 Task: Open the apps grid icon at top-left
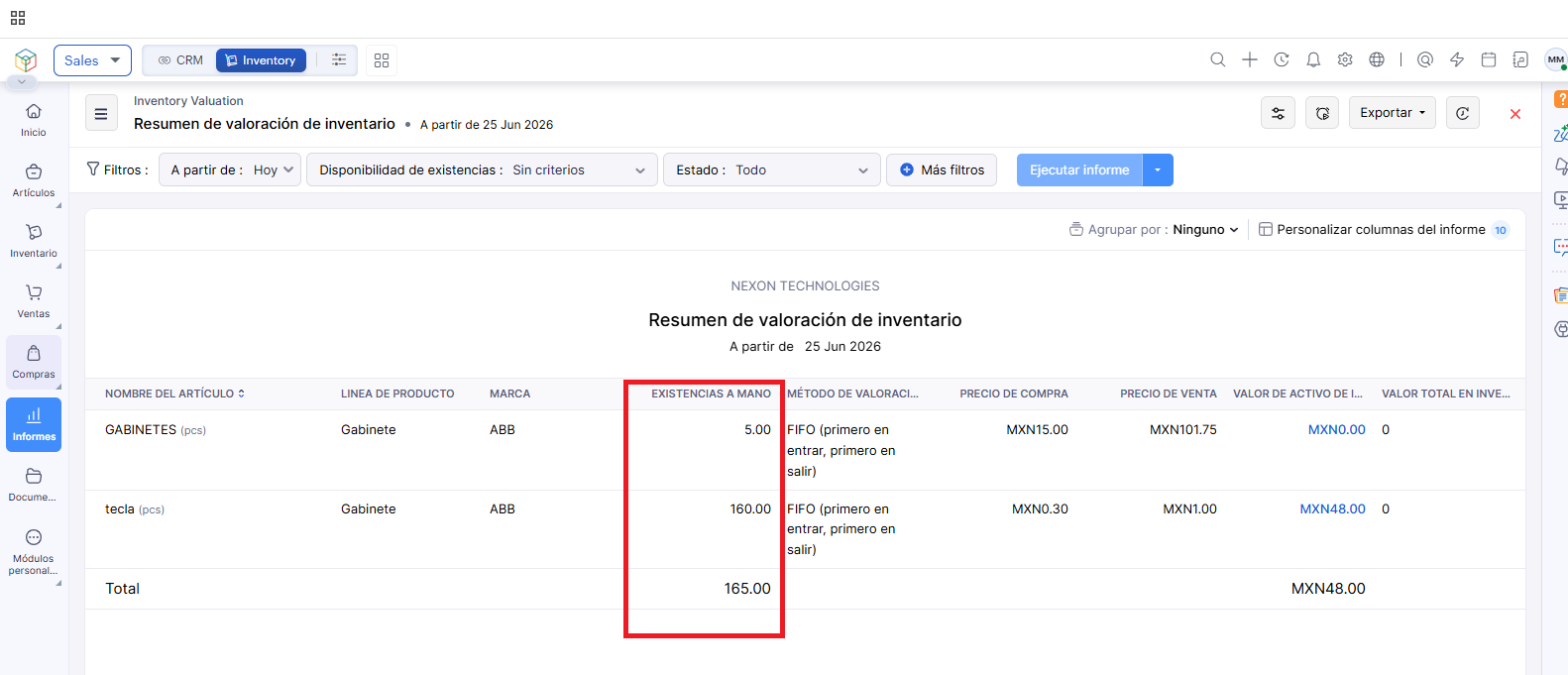(x=18, y=18)
